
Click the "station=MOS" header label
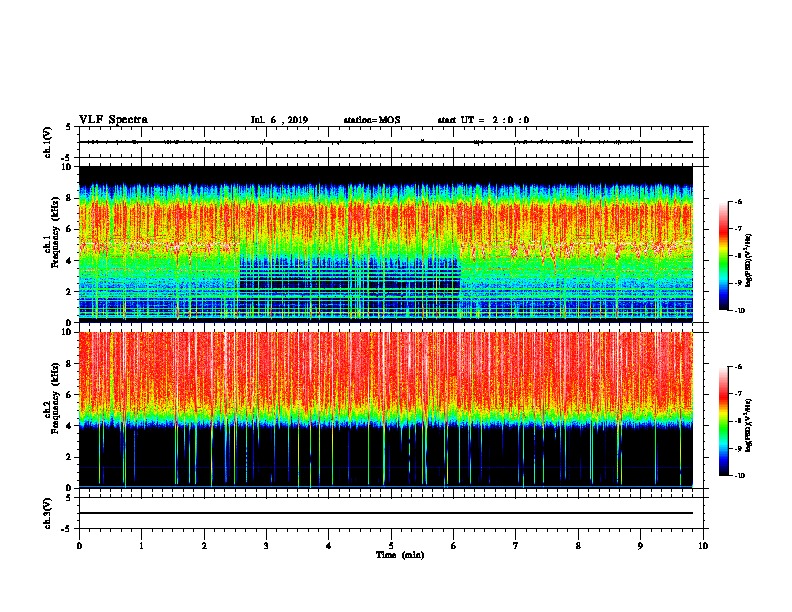(372, 120)
